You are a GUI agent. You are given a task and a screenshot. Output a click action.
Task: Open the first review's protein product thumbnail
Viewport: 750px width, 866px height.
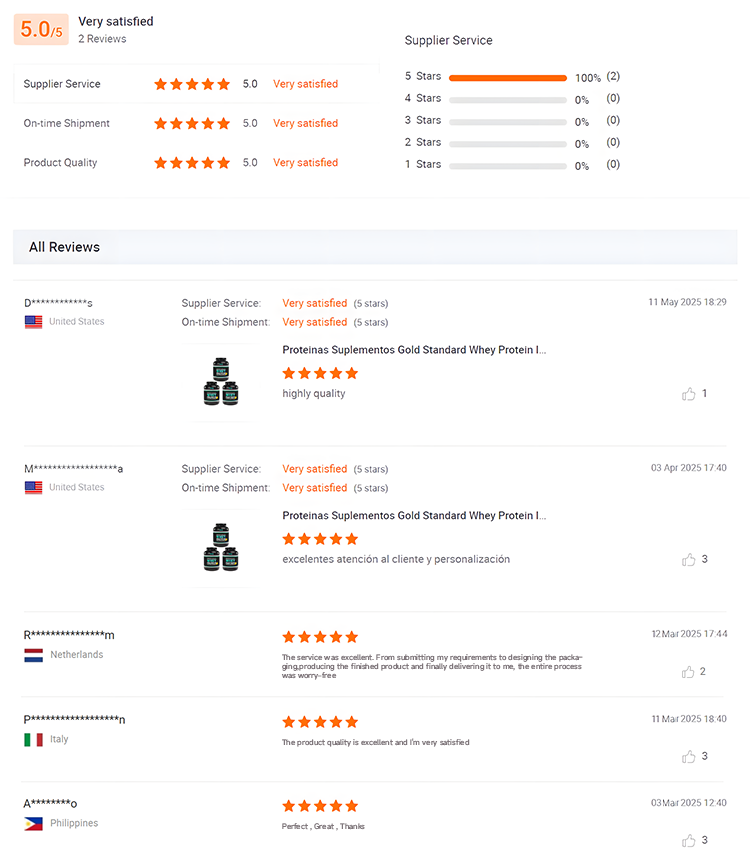pos(219,381)
